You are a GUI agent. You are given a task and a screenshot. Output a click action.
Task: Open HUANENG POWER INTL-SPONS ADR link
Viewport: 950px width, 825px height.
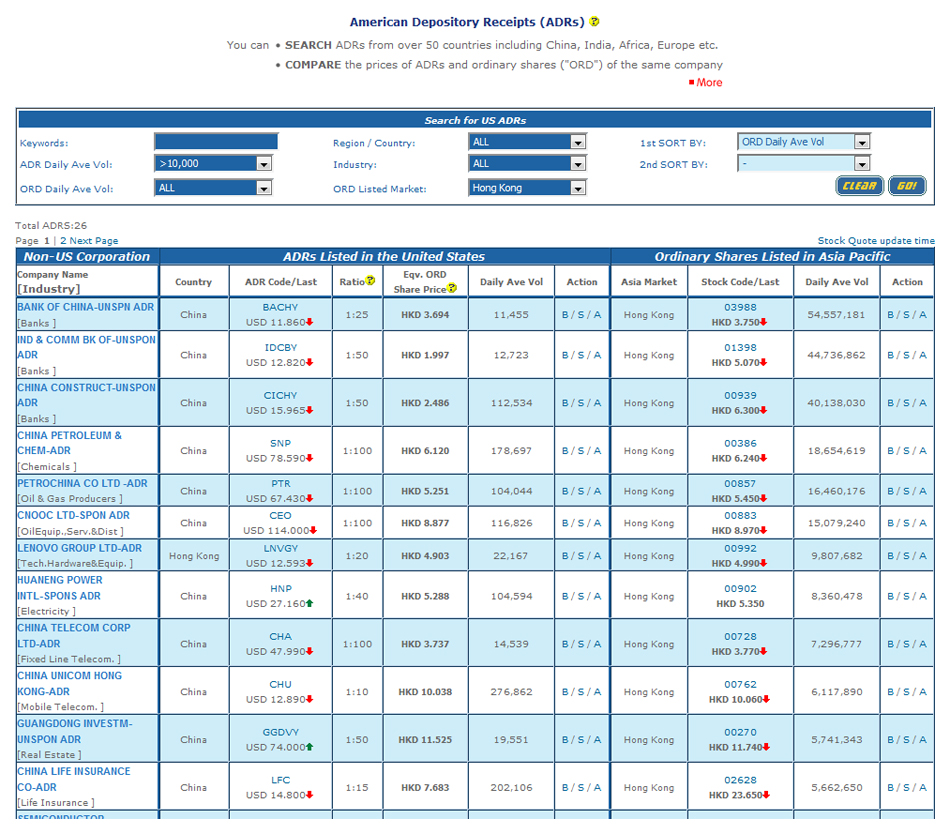click(59, 588)
